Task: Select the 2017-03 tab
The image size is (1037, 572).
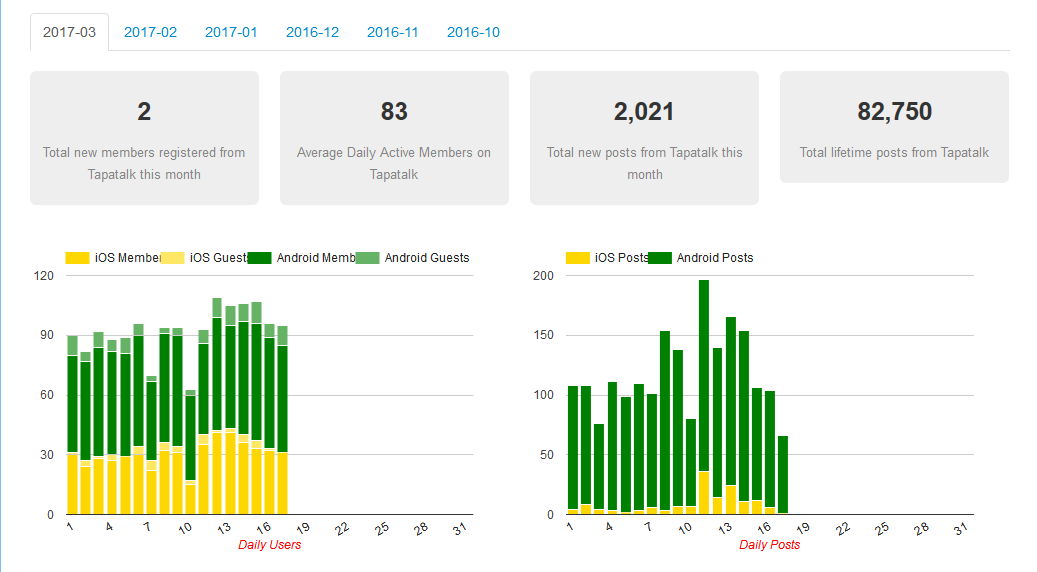Action: [x=69, y=32]
